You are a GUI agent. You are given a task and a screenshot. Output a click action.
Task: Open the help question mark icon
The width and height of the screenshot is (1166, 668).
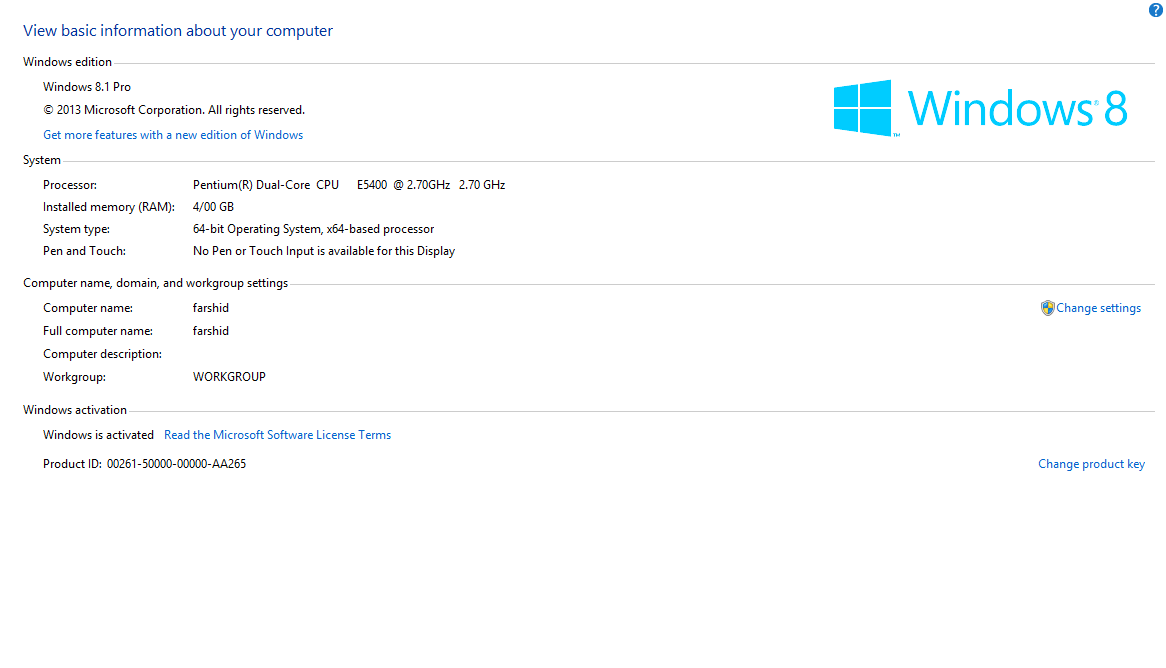coord(1156,10)
